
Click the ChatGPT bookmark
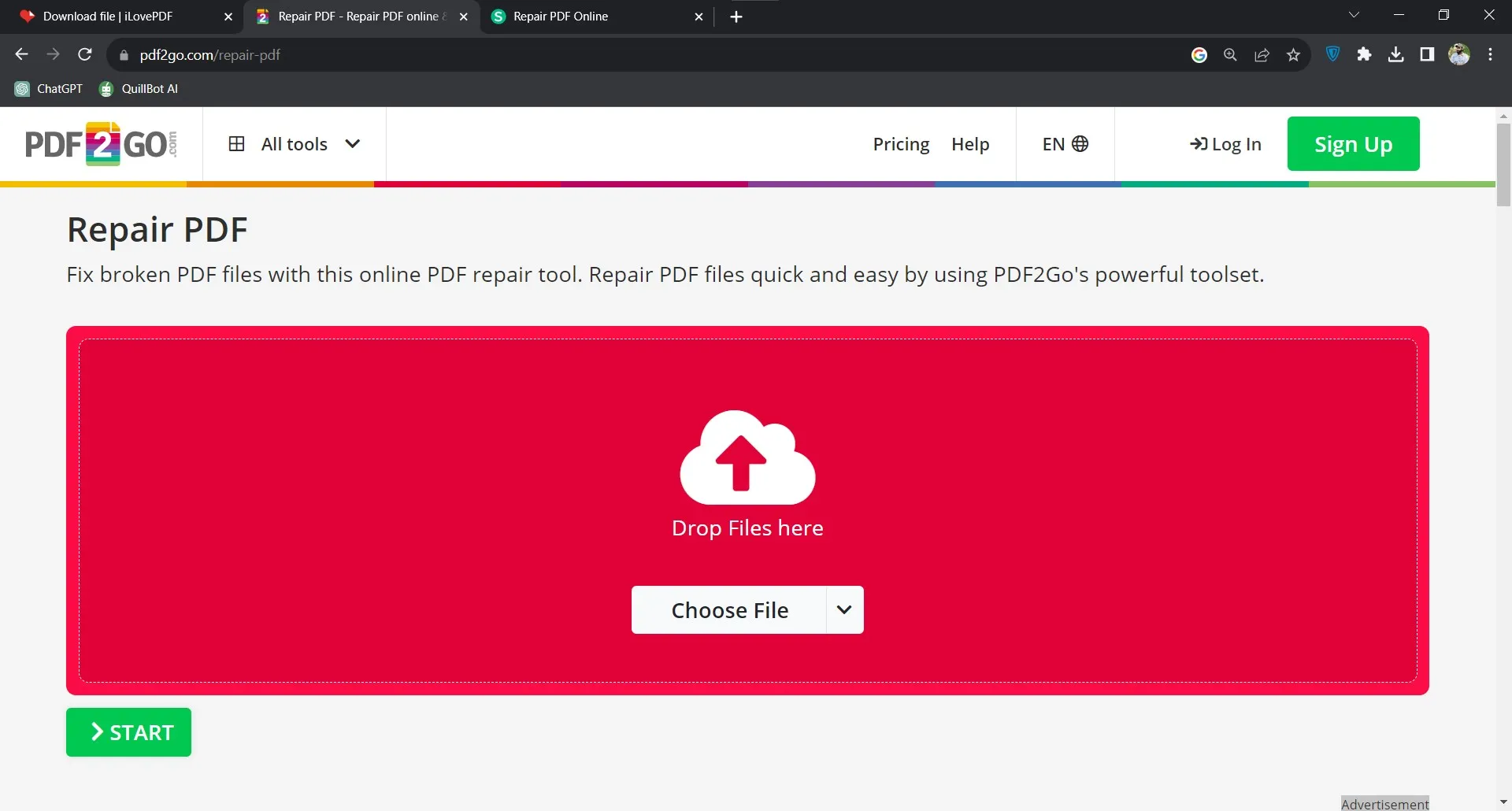48,88
